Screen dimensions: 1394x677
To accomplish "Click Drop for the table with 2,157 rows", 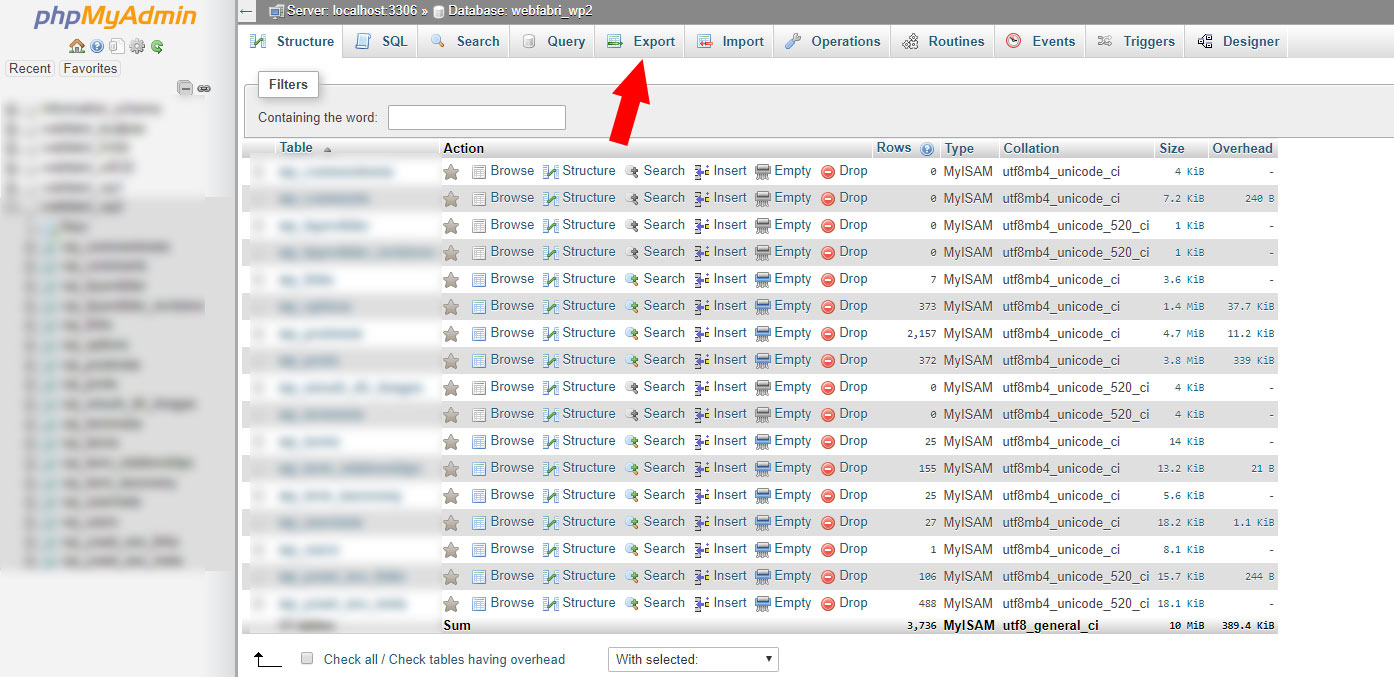I will 845,333.
